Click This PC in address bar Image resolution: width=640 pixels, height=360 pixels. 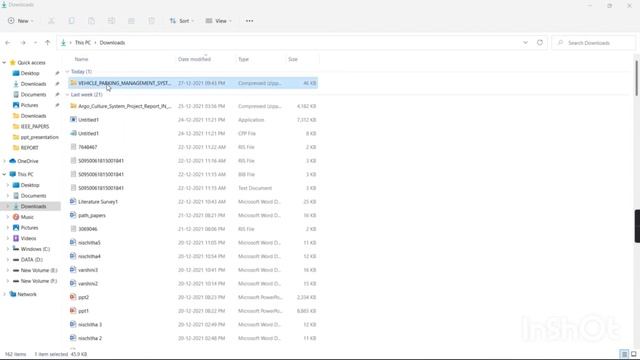tap(83, 43)
